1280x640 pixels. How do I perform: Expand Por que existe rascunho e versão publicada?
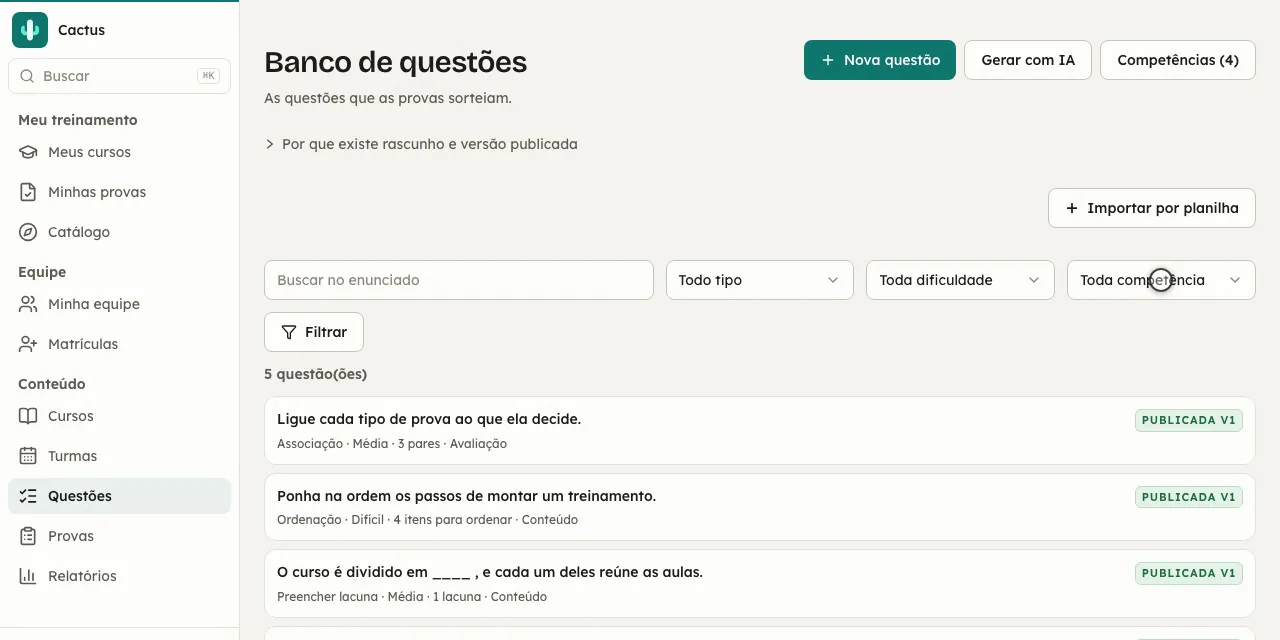pos(421,144)
